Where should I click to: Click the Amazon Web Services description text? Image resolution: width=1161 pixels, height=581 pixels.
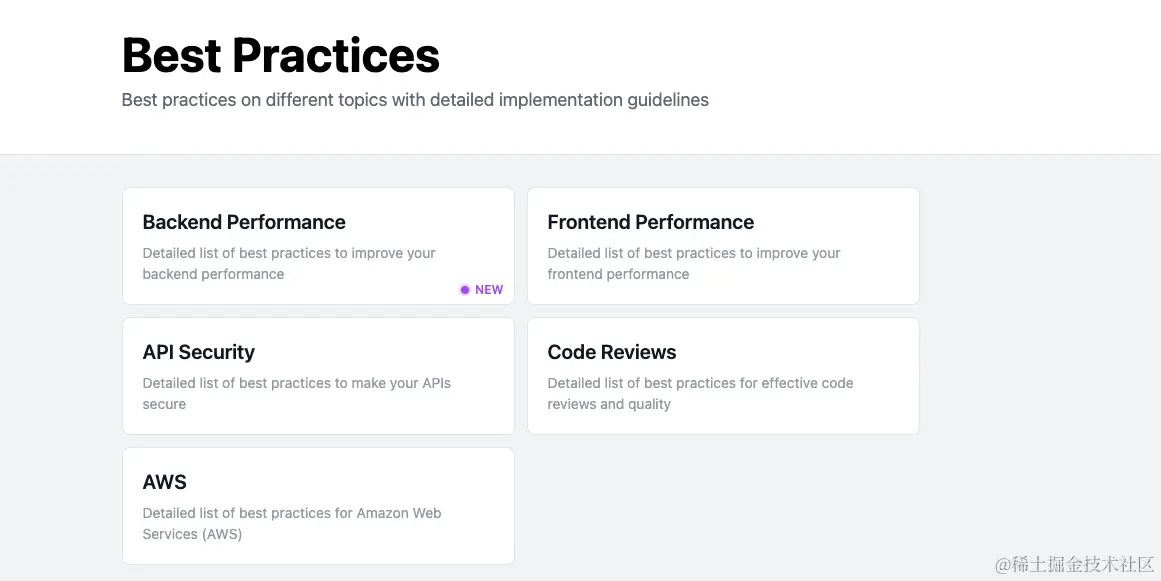(x=291, y=524)
